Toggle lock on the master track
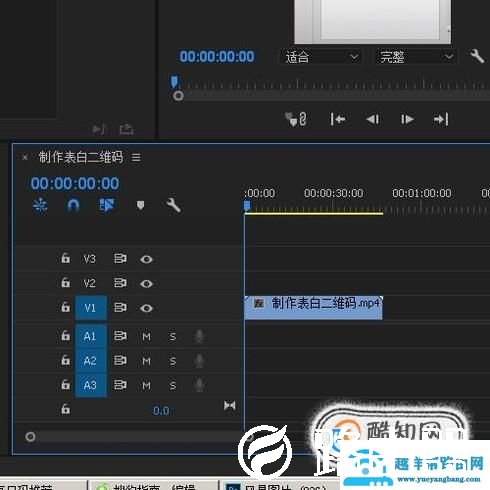Image resolution: width=490 pixels, height=490 pixels. [x=65, y=408]
